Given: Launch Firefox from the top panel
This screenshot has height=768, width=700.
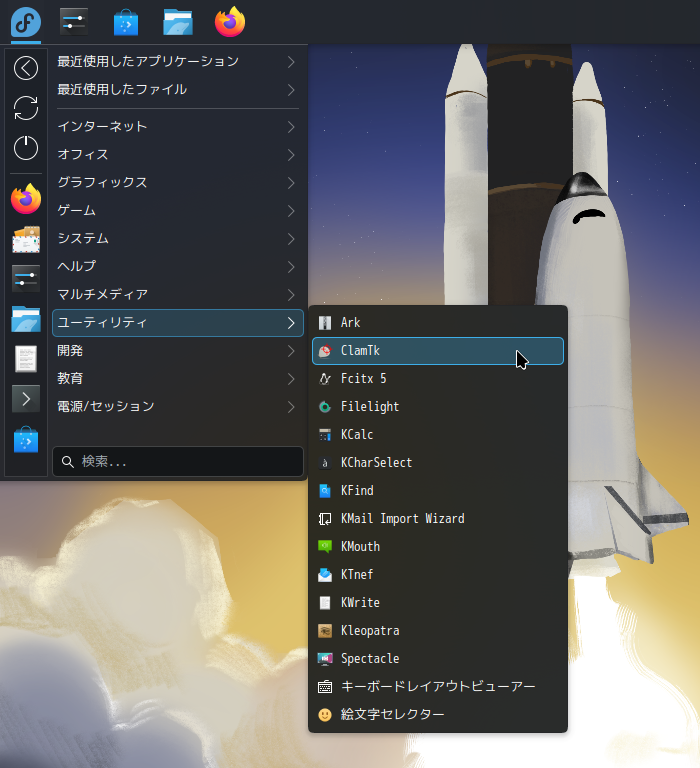Looking at the screenshot, I should 230,22.
